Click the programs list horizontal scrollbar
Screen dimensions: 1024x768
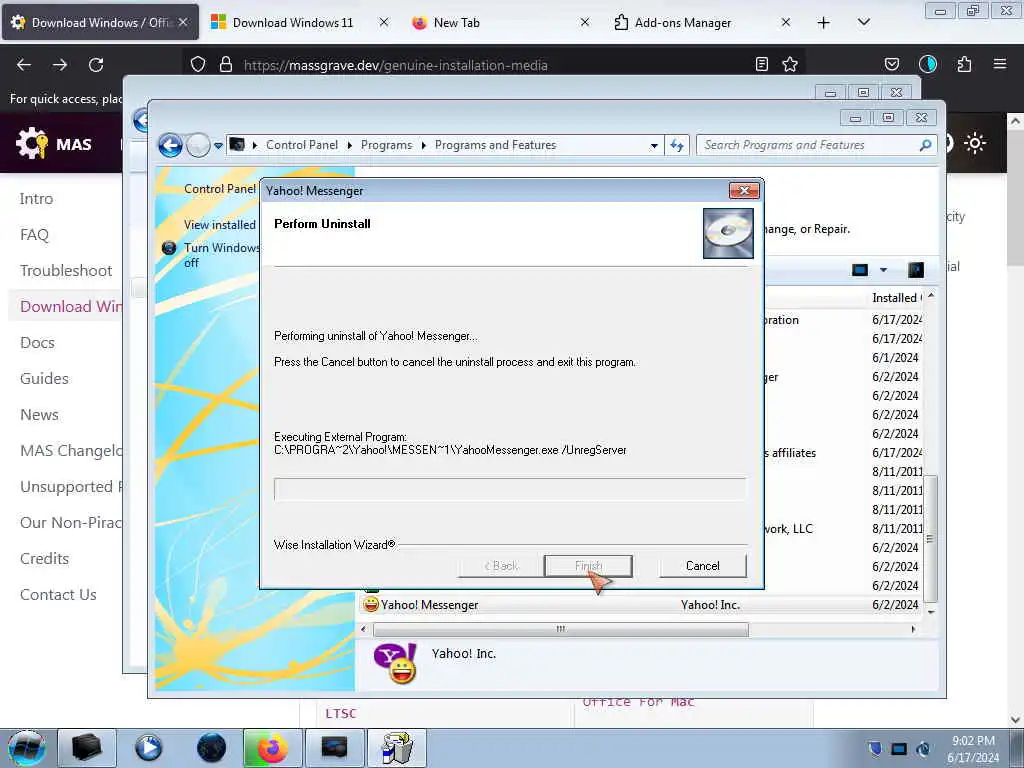click(560, 630)
